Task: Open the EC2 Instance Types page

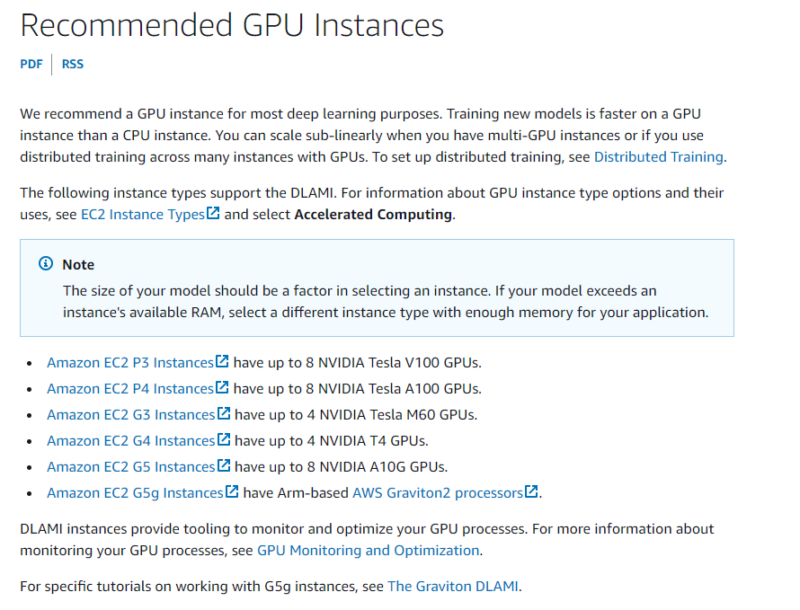Action: (x=144, y=213)
